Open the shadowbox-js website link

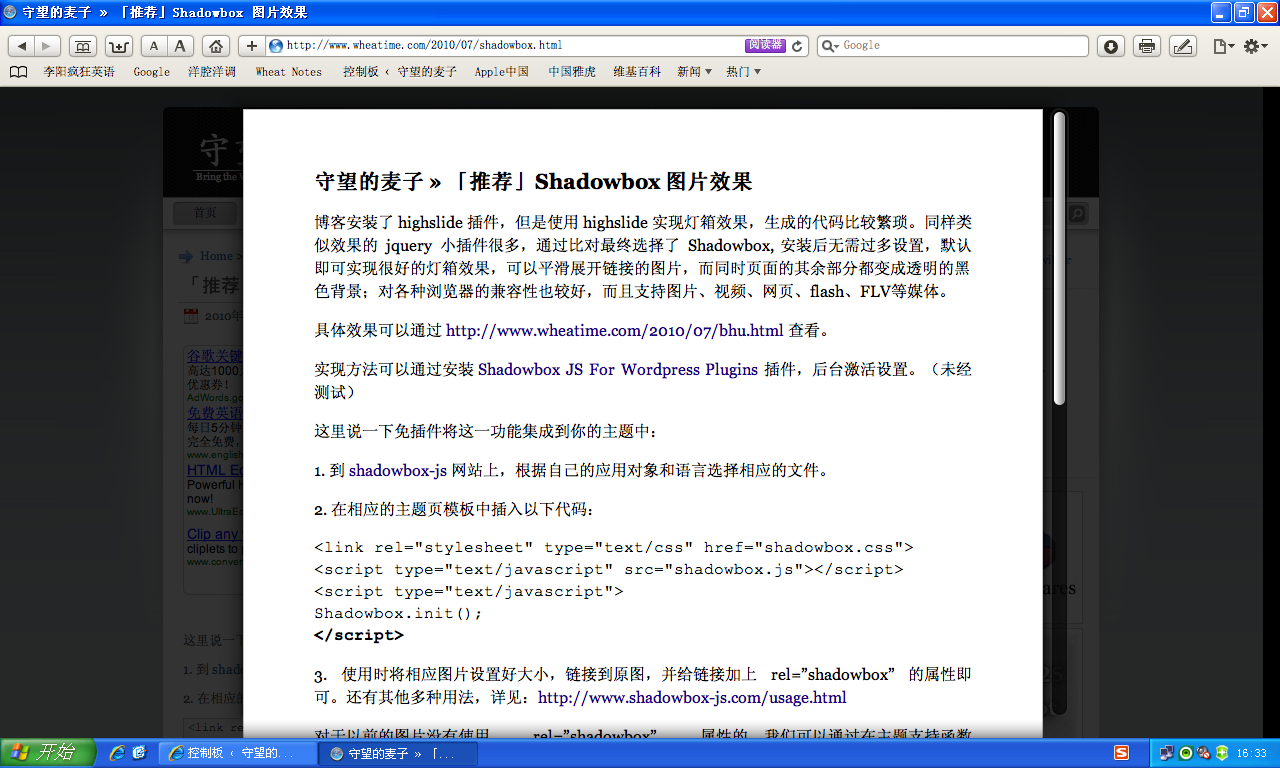[x=398, y=470]
